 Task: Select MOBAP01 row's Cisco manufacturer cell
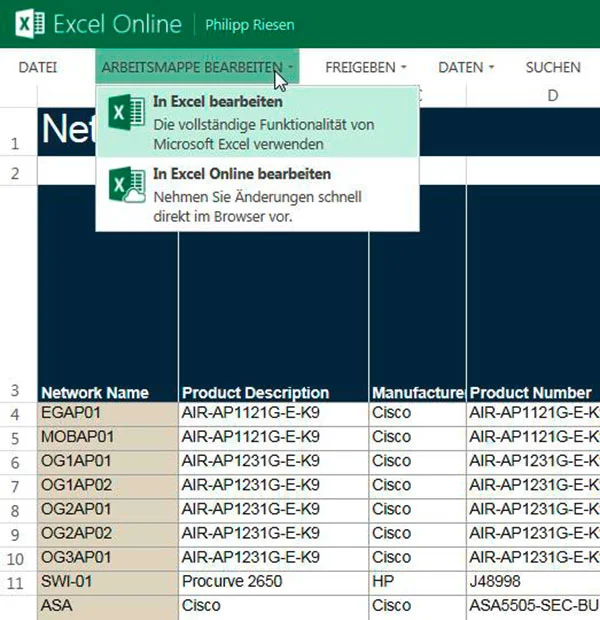tap(418, 438)
